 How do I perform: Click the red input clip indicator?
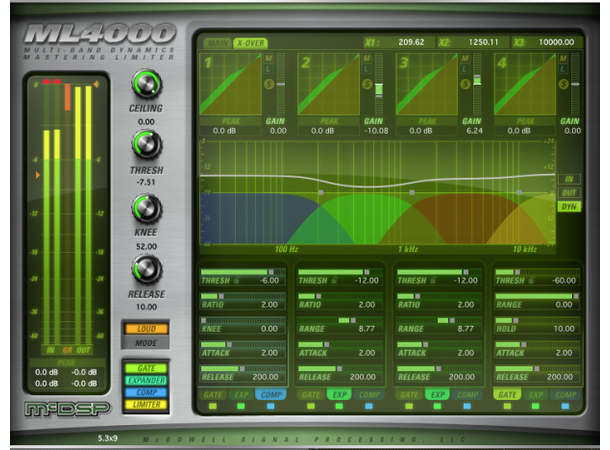52,82
